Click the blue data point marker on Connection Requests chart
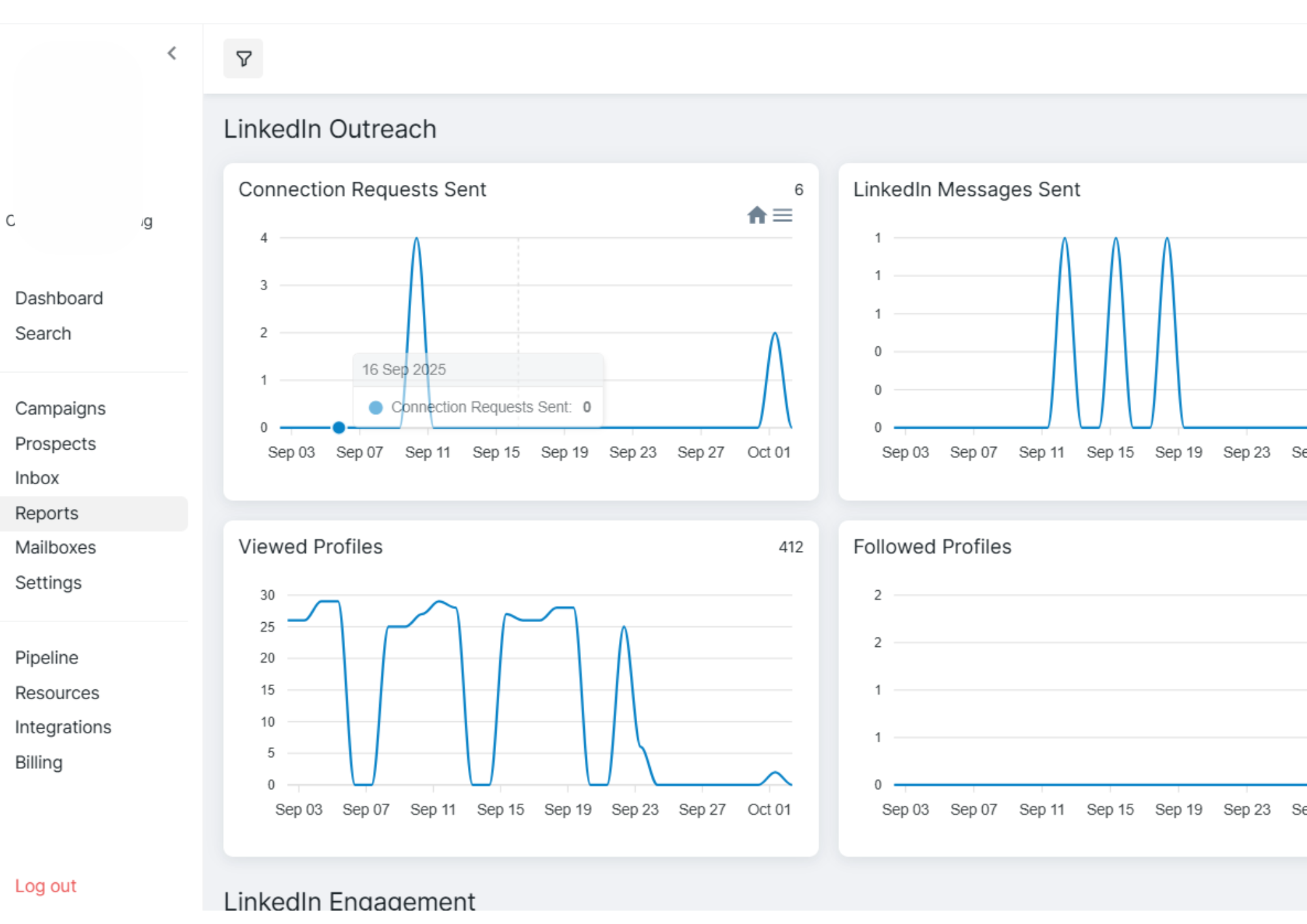1307x924 pixels. pyautogui.click(x=339, y=427)
